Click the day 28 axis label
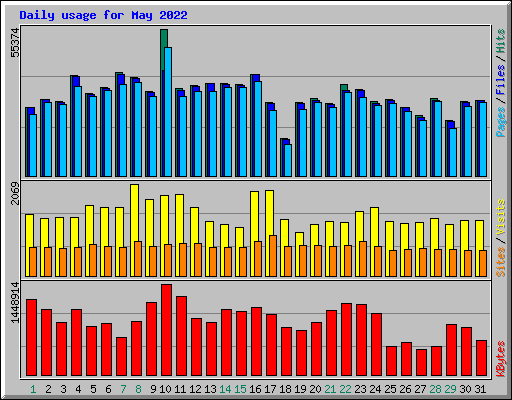Image resolution: width=512 pixels, height=400 pixels. pyautogui.click(x=436, y=389)
